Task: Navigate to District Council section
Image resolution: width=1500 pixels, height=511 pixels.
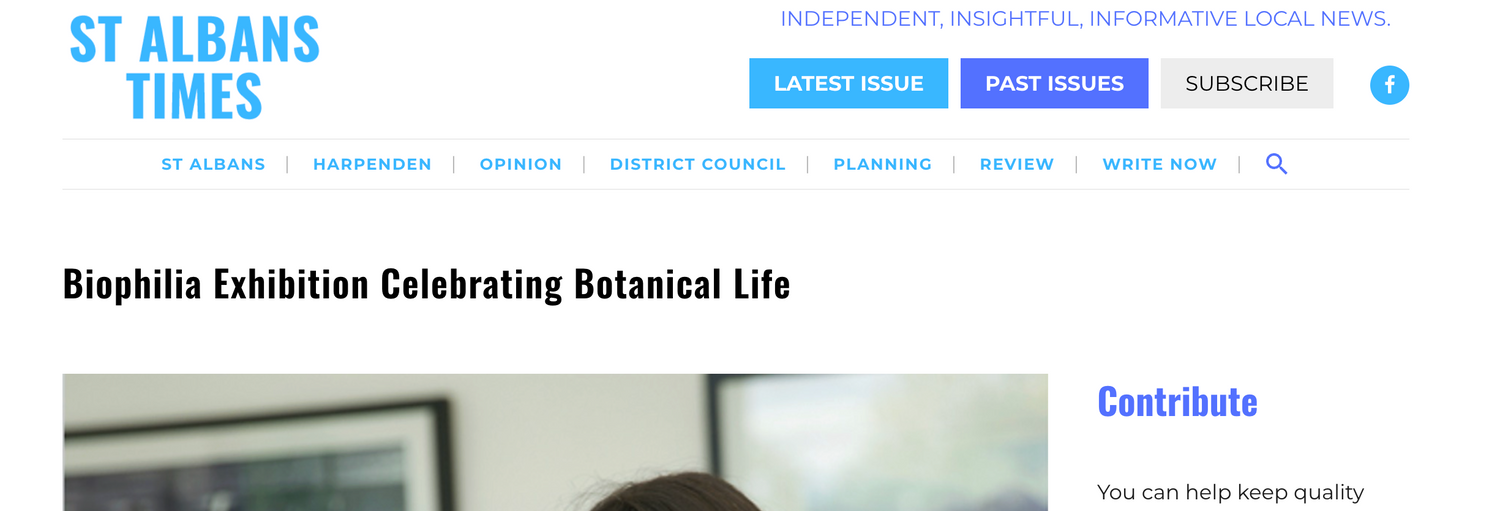Action: (697, 165)
